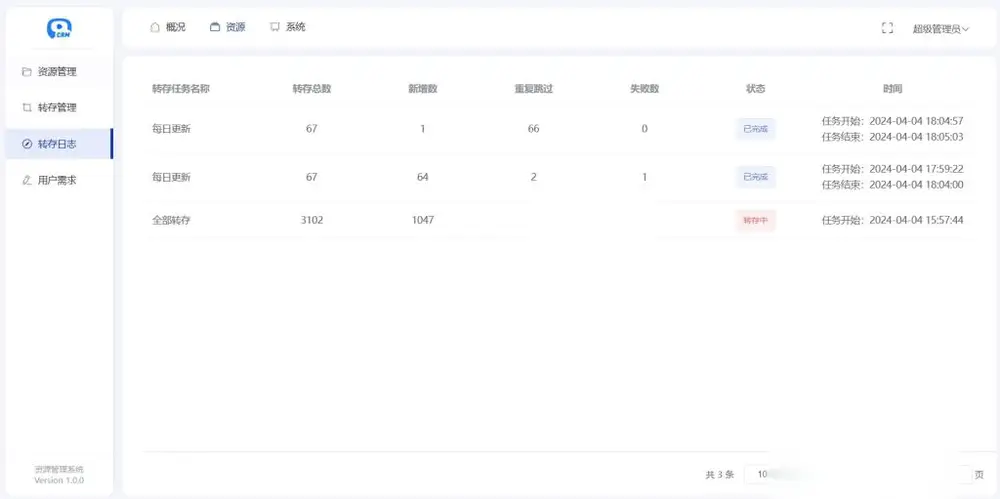Switch to the 系统 top tab

pos(288,27)
